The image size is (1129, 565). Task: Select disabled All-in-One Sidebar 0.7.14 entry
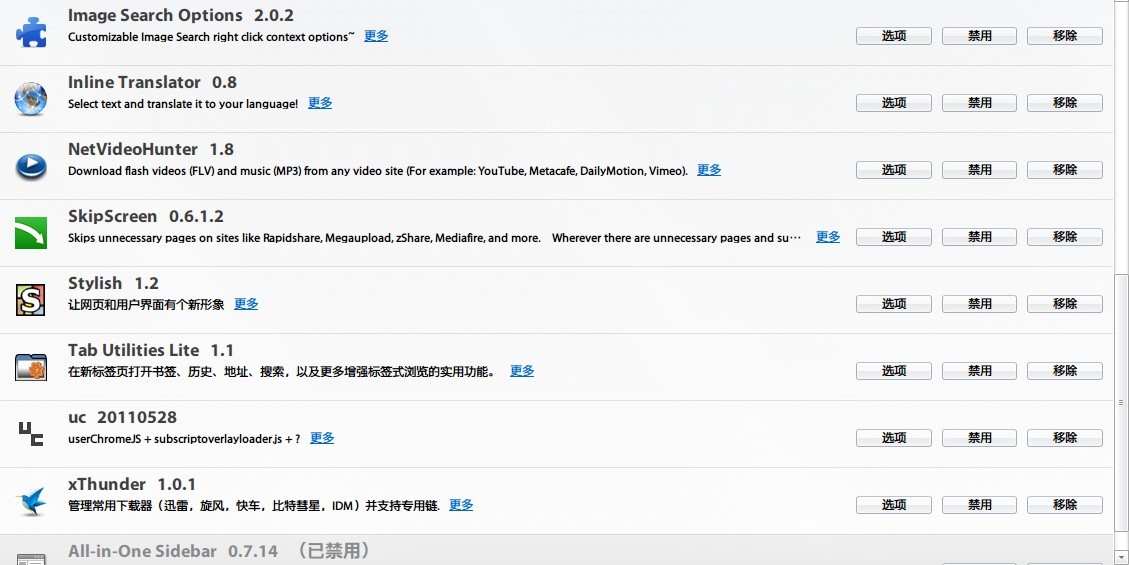(556, 550)
